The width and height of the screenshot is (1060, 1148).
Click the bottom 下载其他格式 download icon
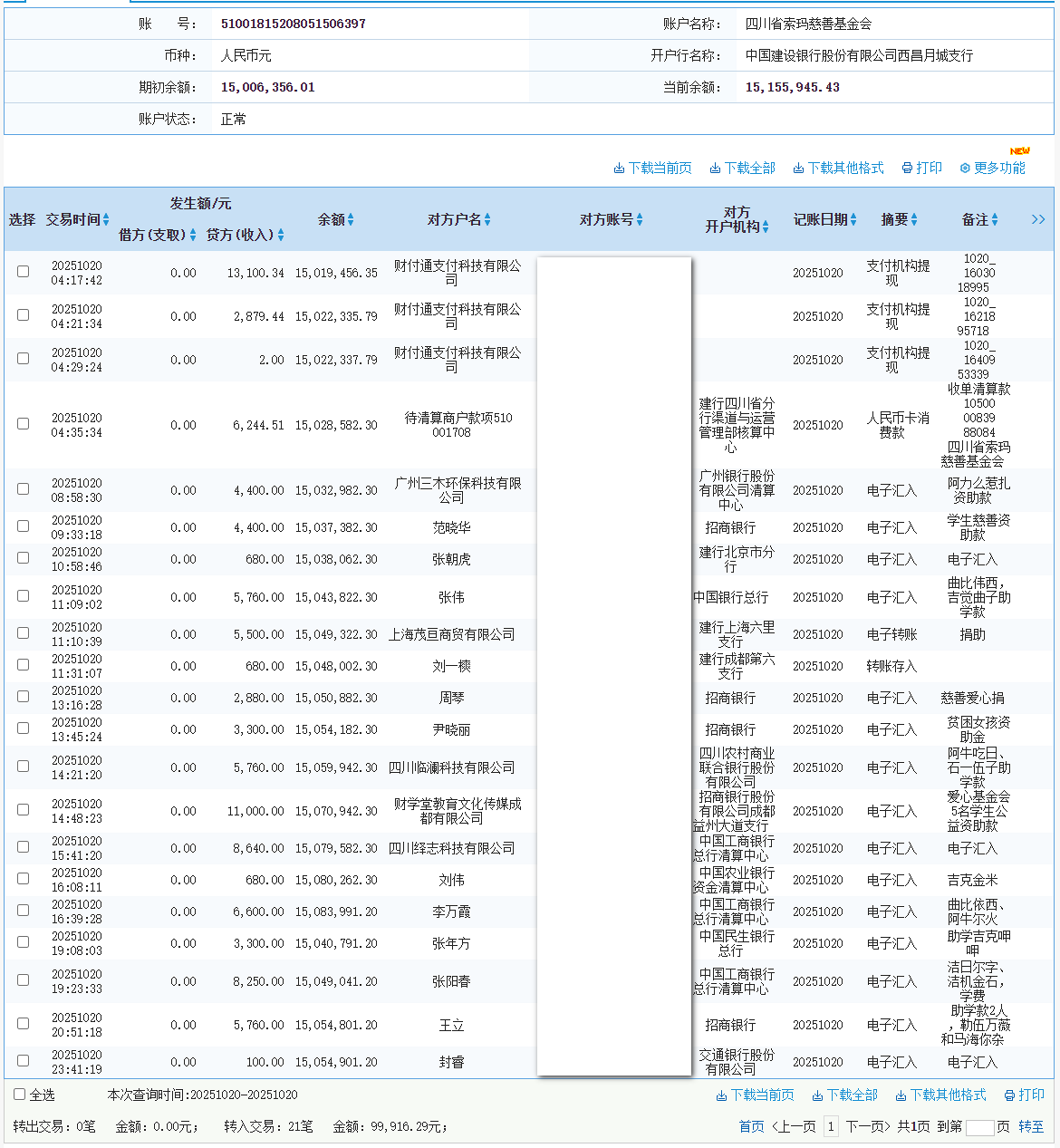coord(901,1095)
